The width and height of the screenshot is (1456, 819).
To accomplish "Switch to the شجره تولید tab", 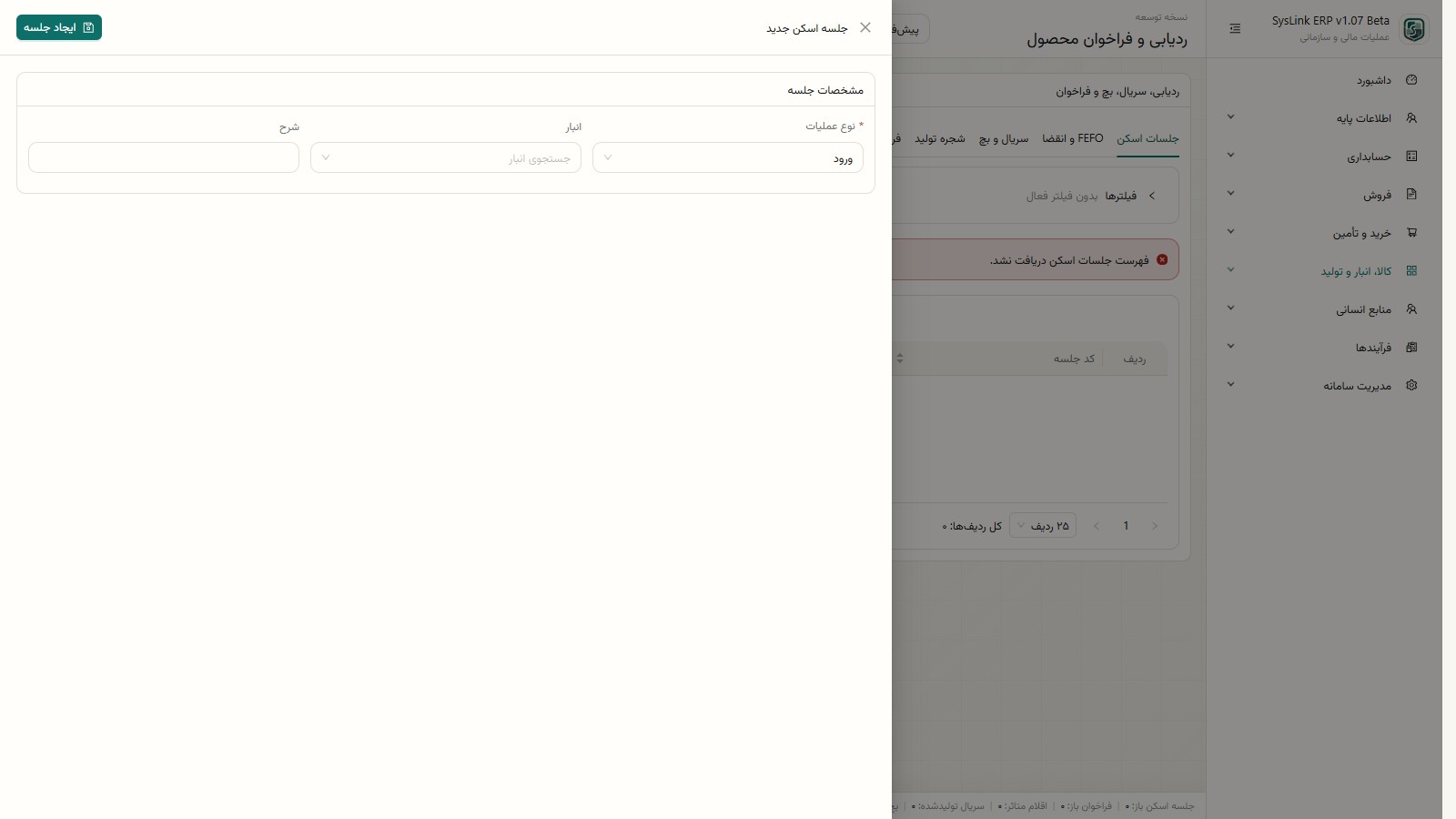I will point(940,138).
